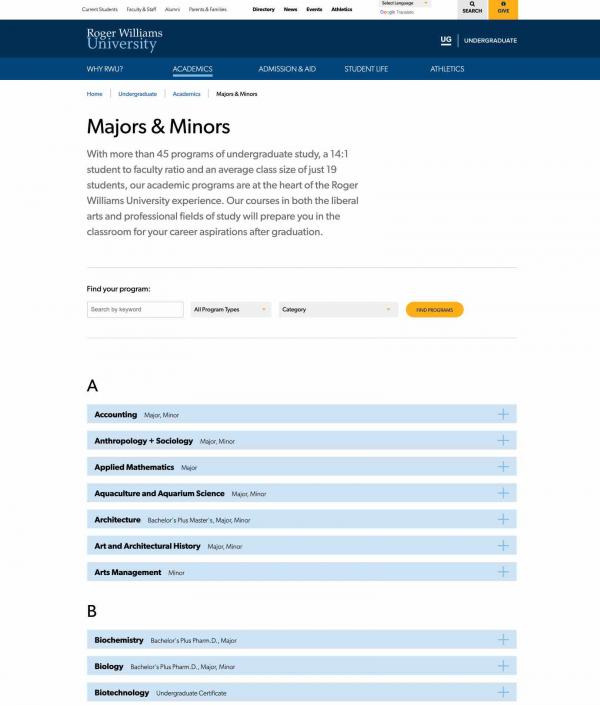Image resolution: width=600 pixels, height=705 pixels.
Task: Go to Academics breadcrumb
Action: point(186,94)
